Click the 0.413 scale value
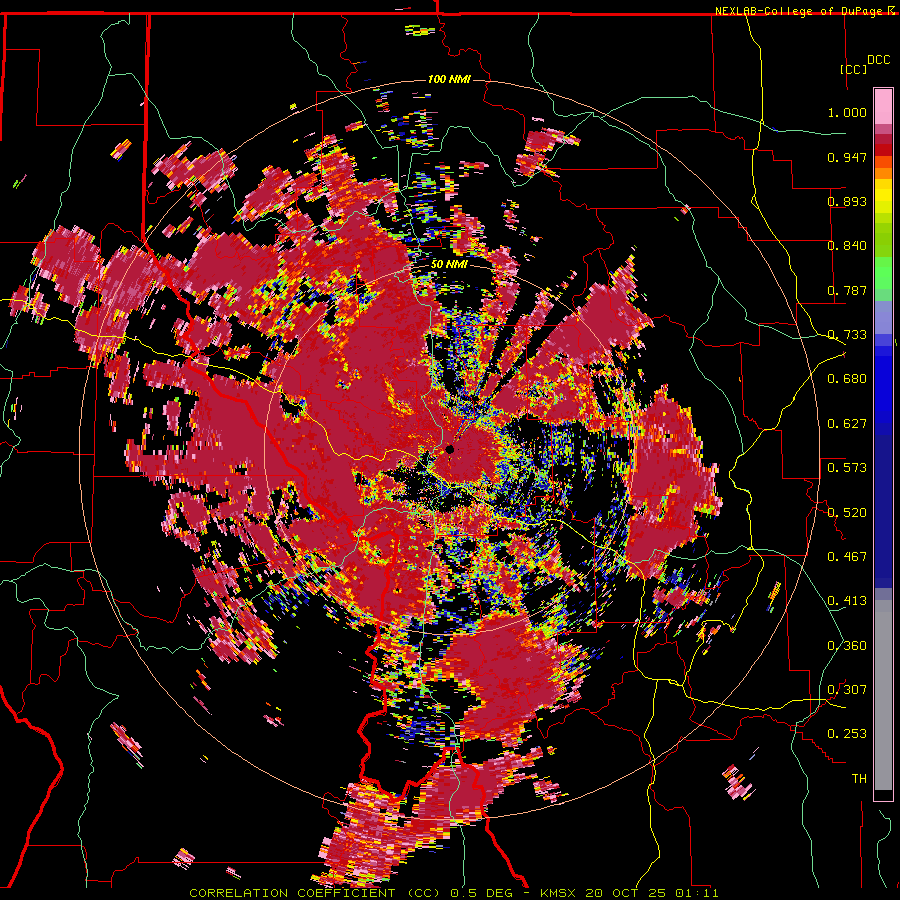The width and height of the screenshot is (900, 900). click(847, 600)
